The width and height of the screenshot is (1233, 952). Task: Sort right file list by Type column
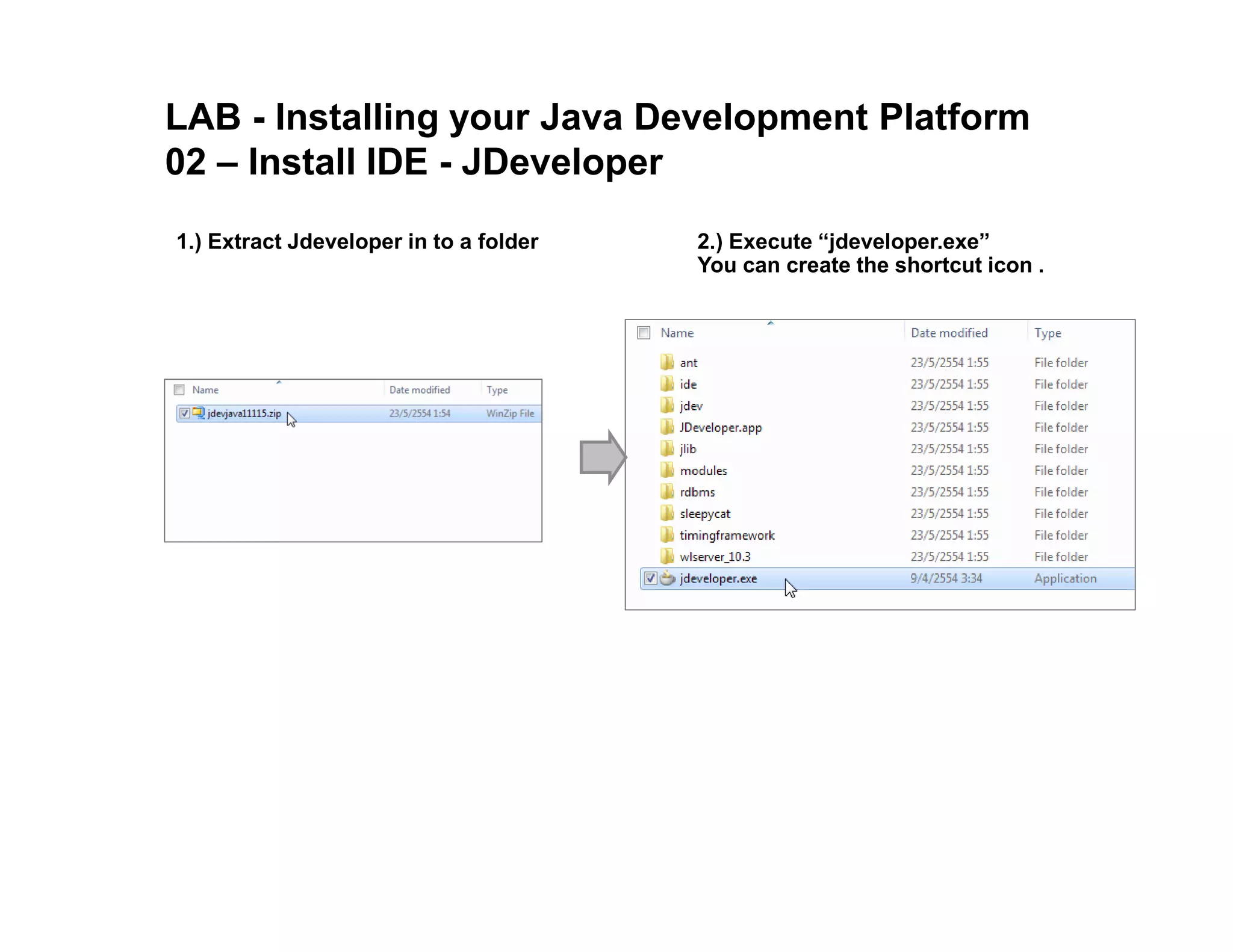1048,333
